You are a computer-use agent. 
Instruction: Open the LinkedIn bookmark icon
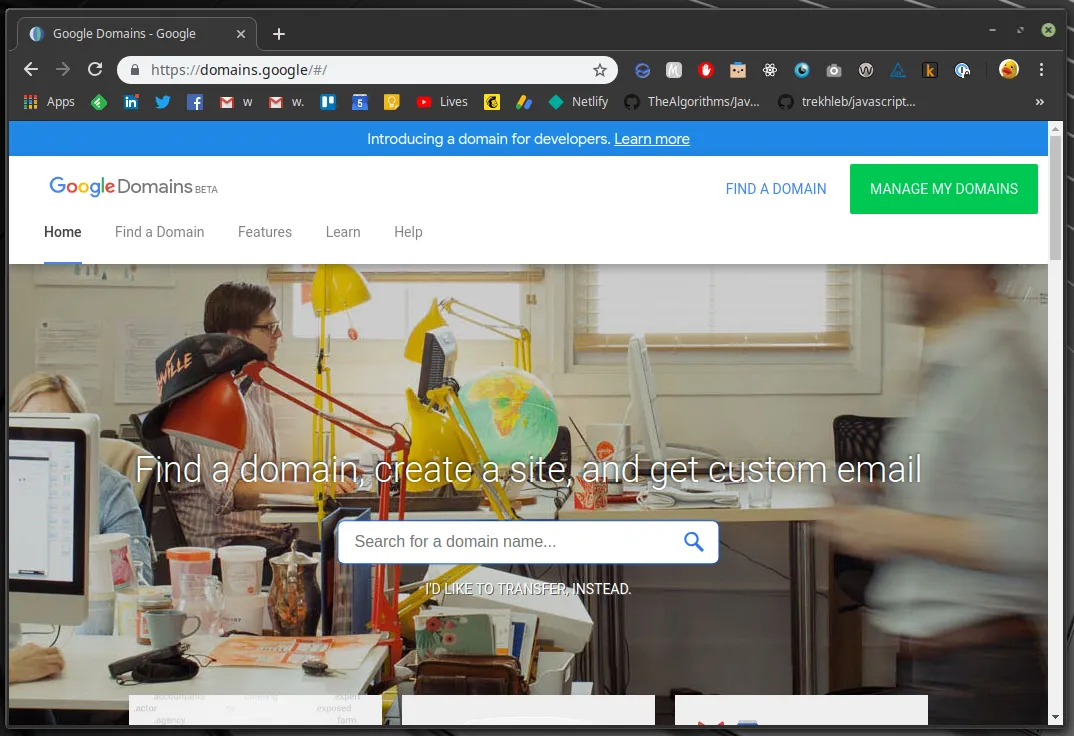[x=131, y=101]
